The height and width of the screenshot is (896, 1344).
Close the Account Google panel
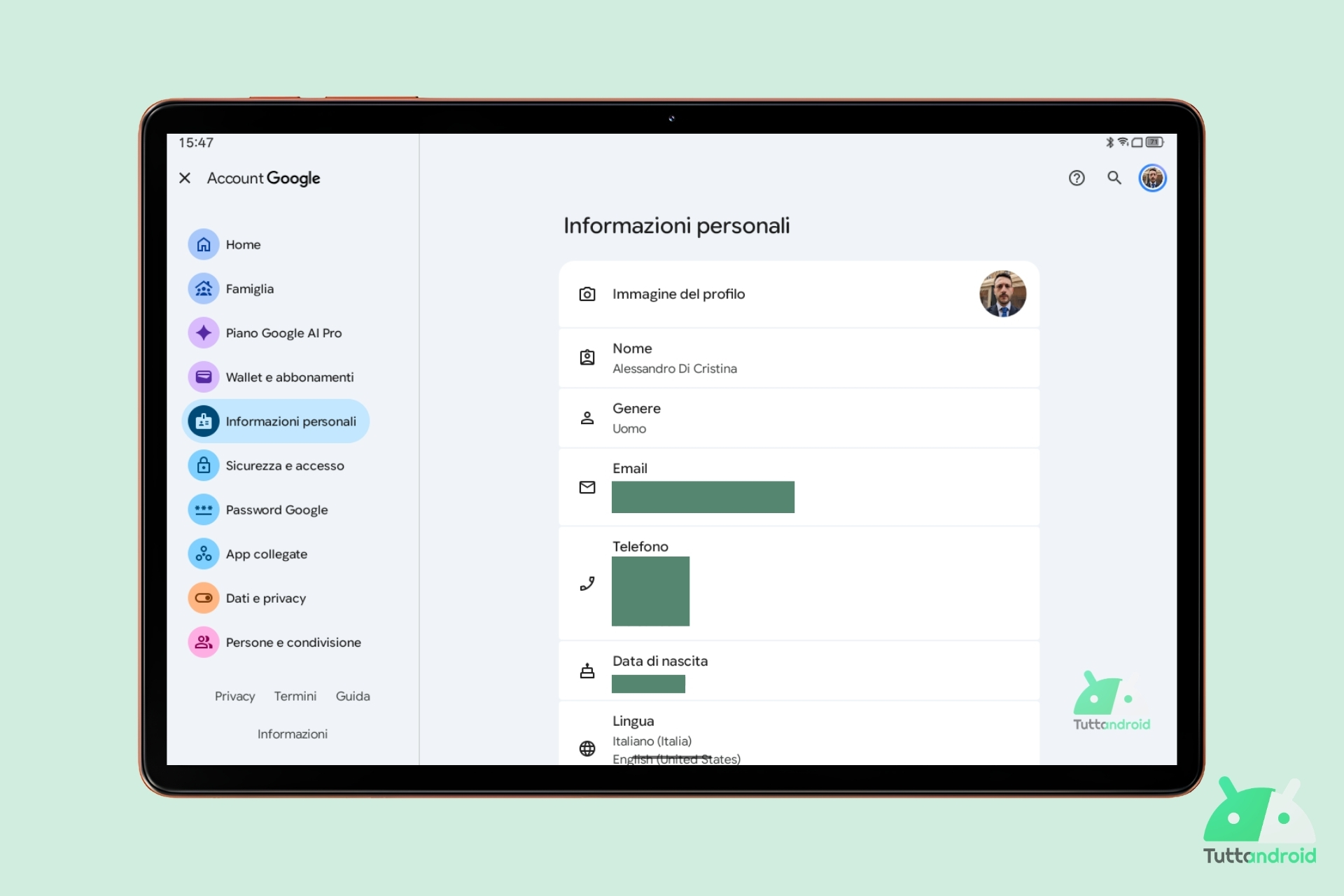(185, 178)
